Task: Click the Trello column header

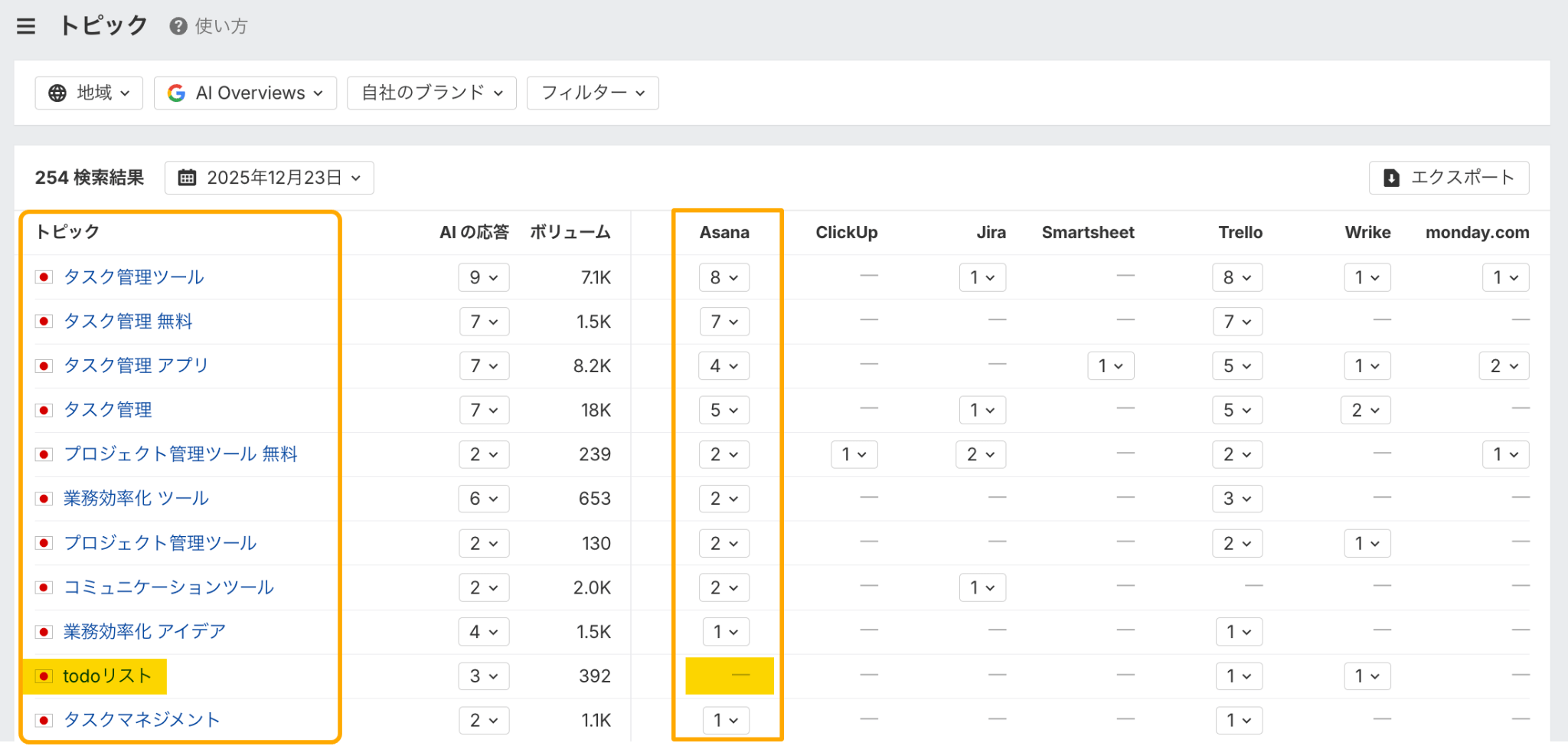Action: (x=1240, y=232)
